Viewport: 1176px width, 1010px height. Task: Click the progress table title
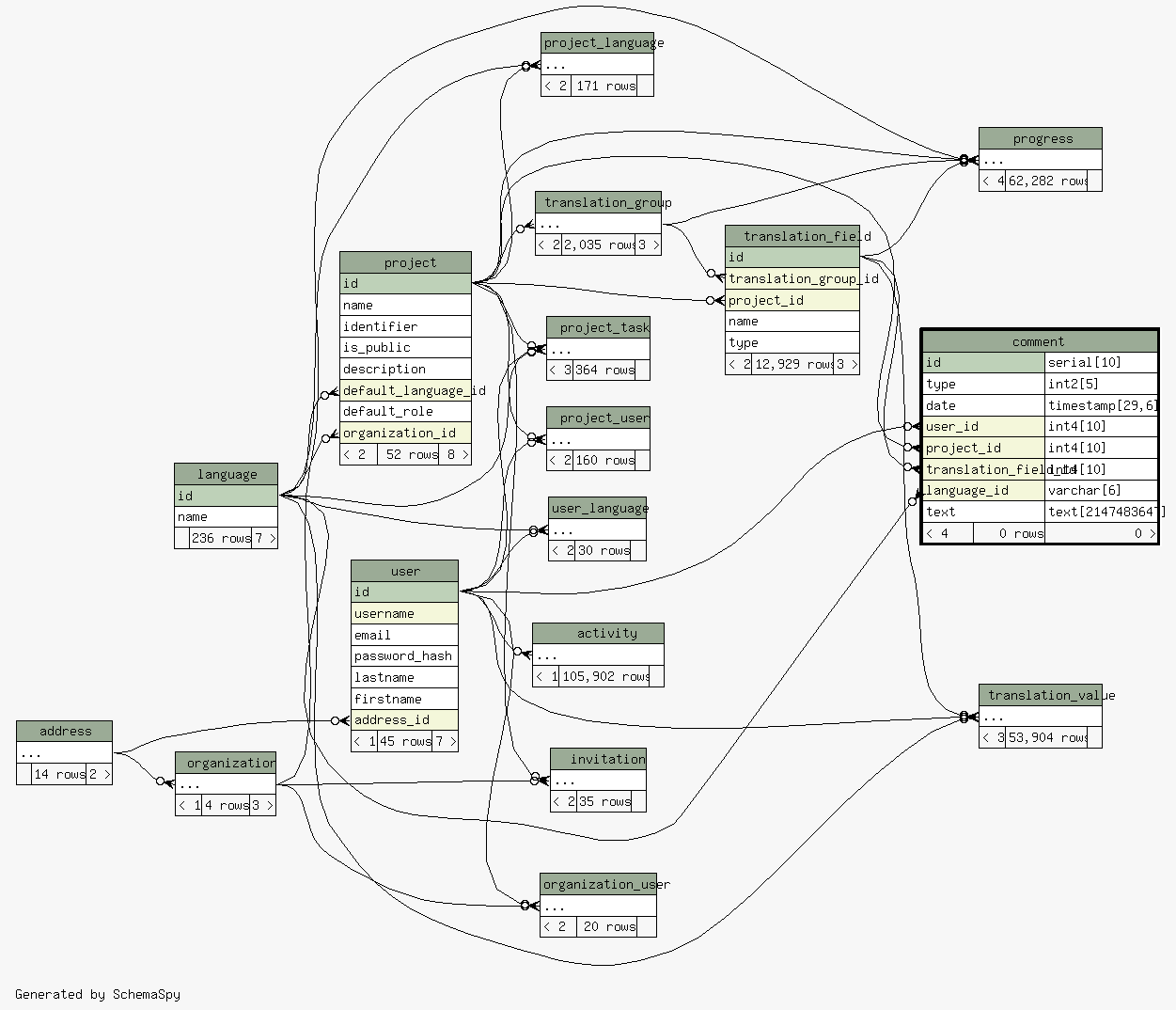click(1040, 139)
